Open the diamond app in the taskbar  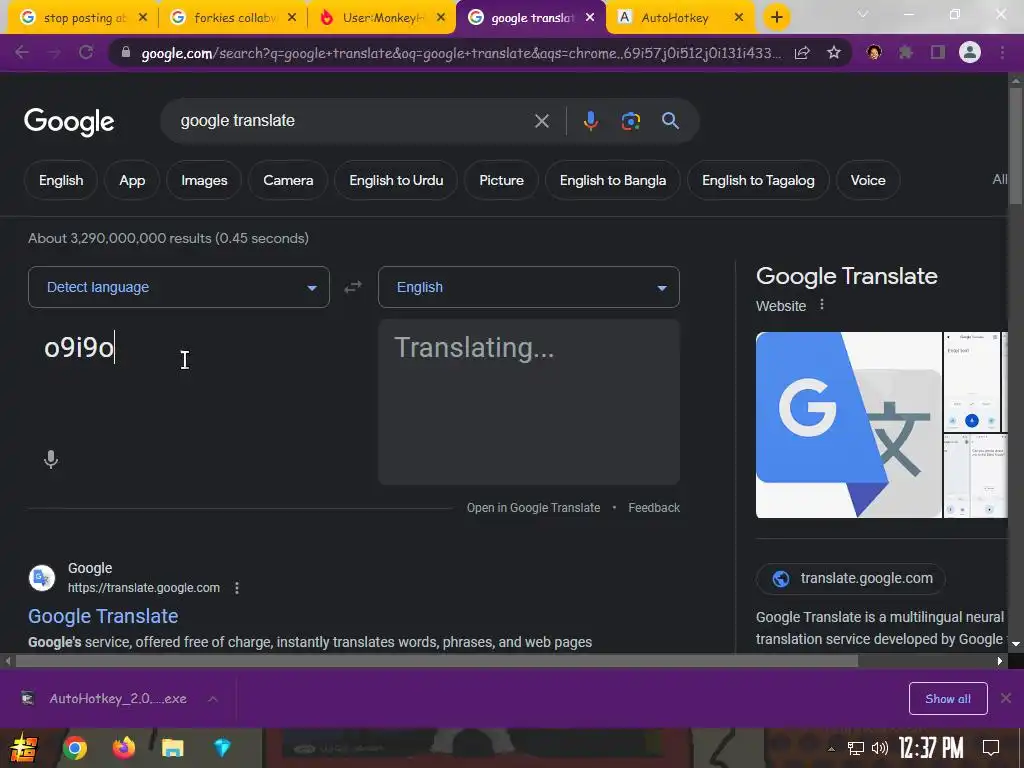point(222,748)
